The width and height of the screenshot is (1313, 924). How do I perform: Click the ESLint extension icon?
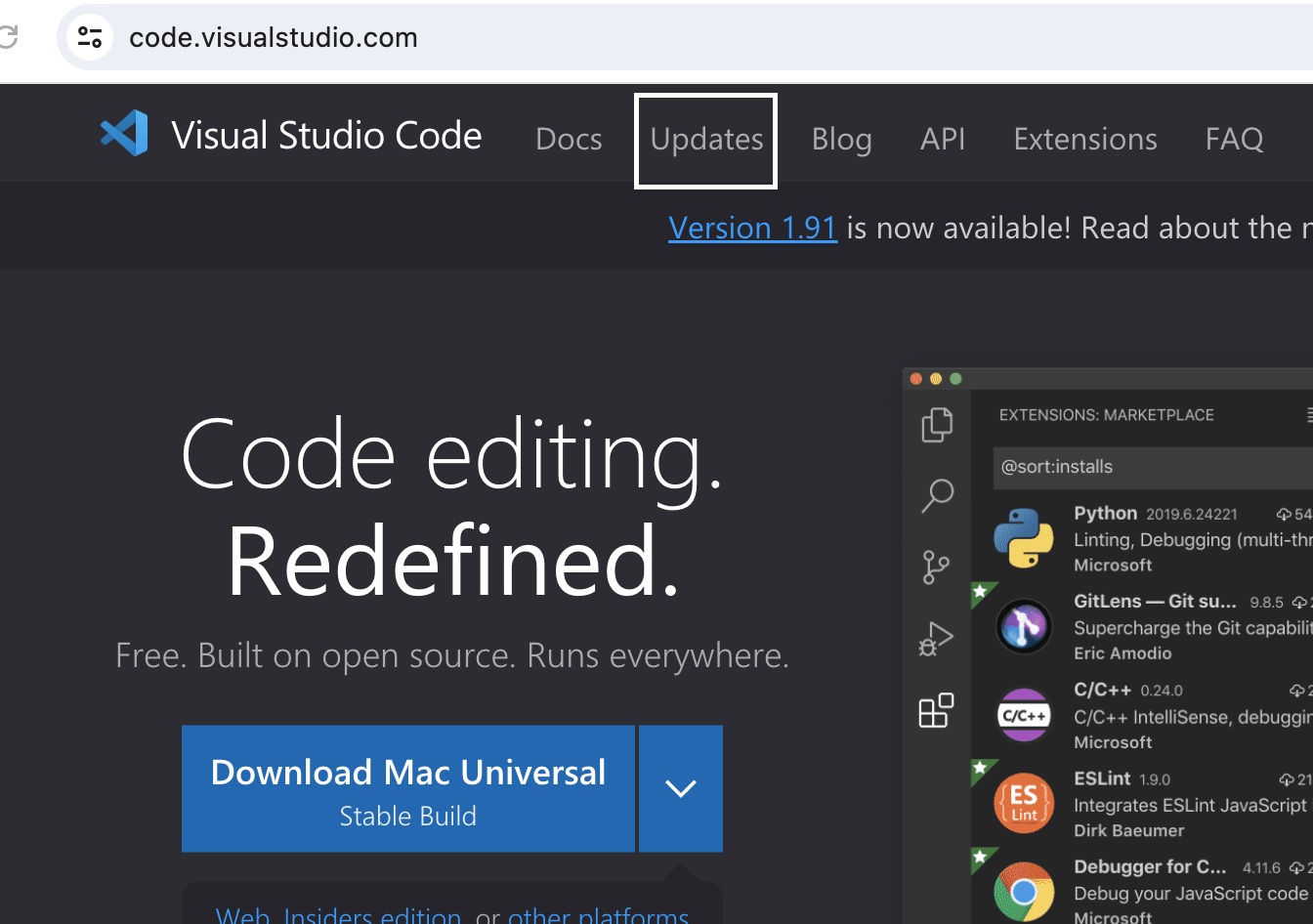pos(1024,804)
